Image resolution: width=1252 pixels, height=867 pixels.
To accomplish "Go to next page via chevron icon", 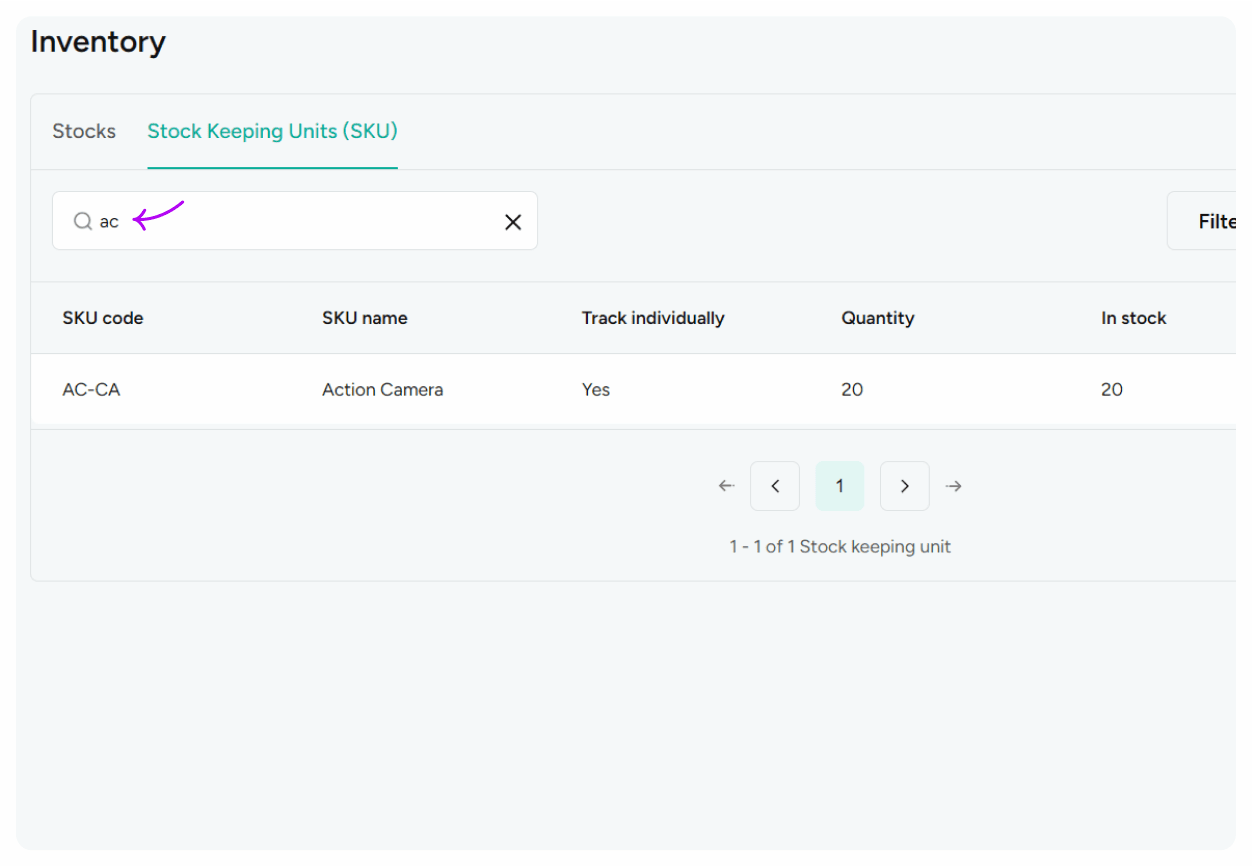I will point(904,485).
